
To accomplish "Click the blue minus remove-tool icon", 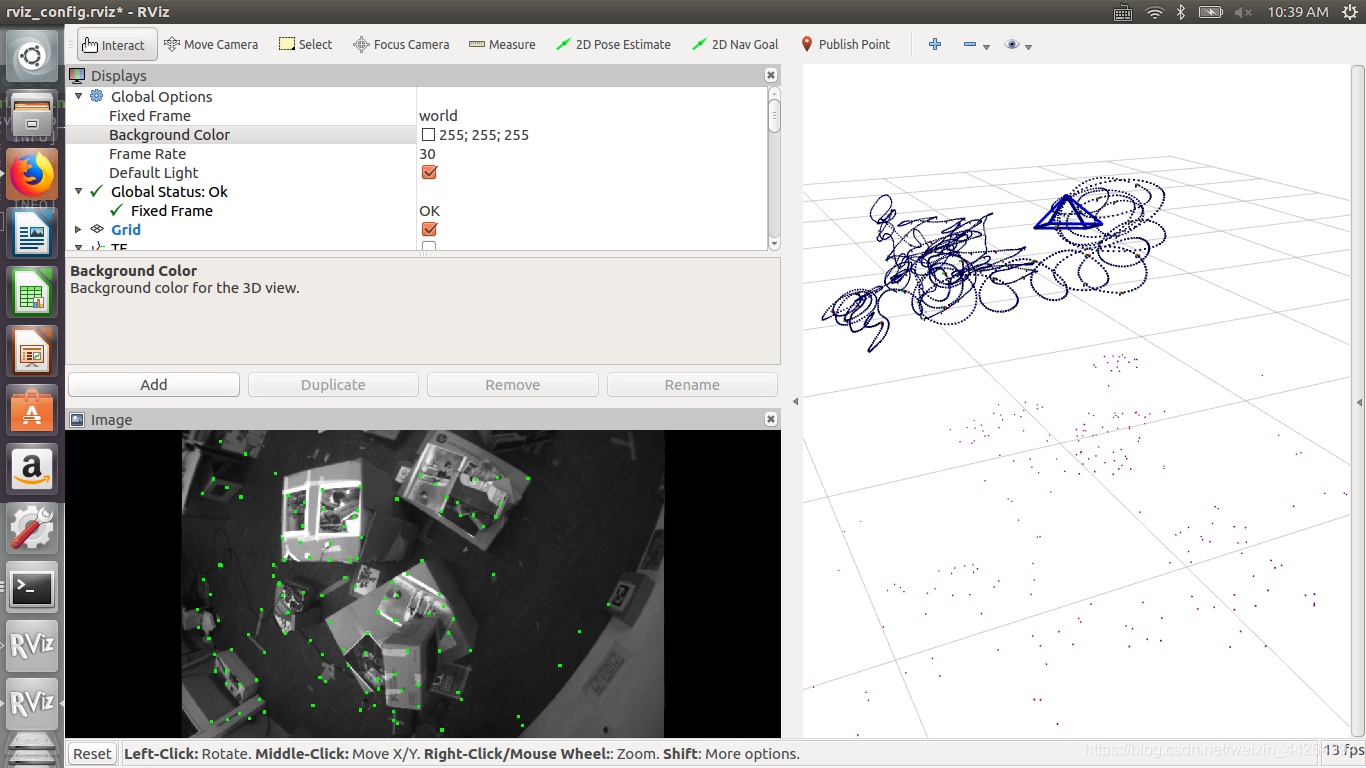I will click(969, 45).
